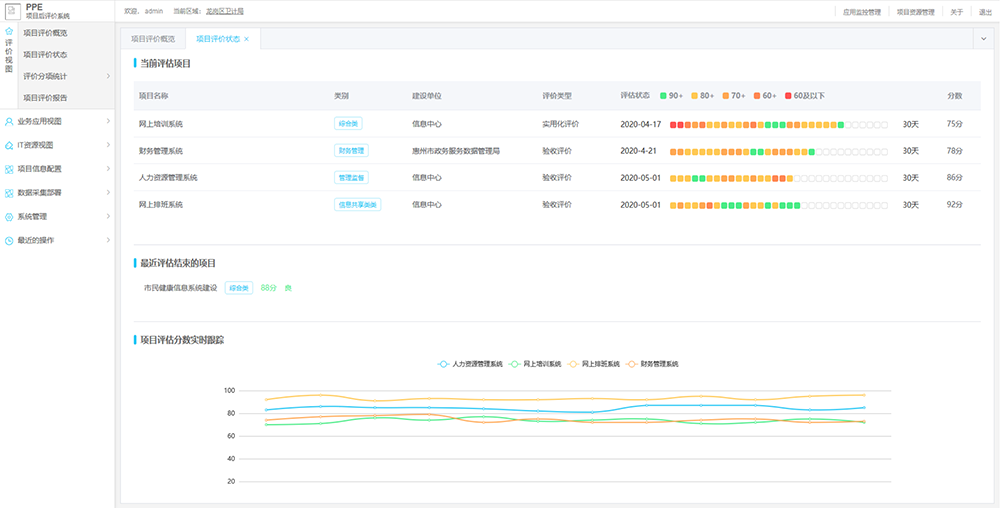1000x508 pixels.
Task: Click the 88分 score text
Action: 268,288
